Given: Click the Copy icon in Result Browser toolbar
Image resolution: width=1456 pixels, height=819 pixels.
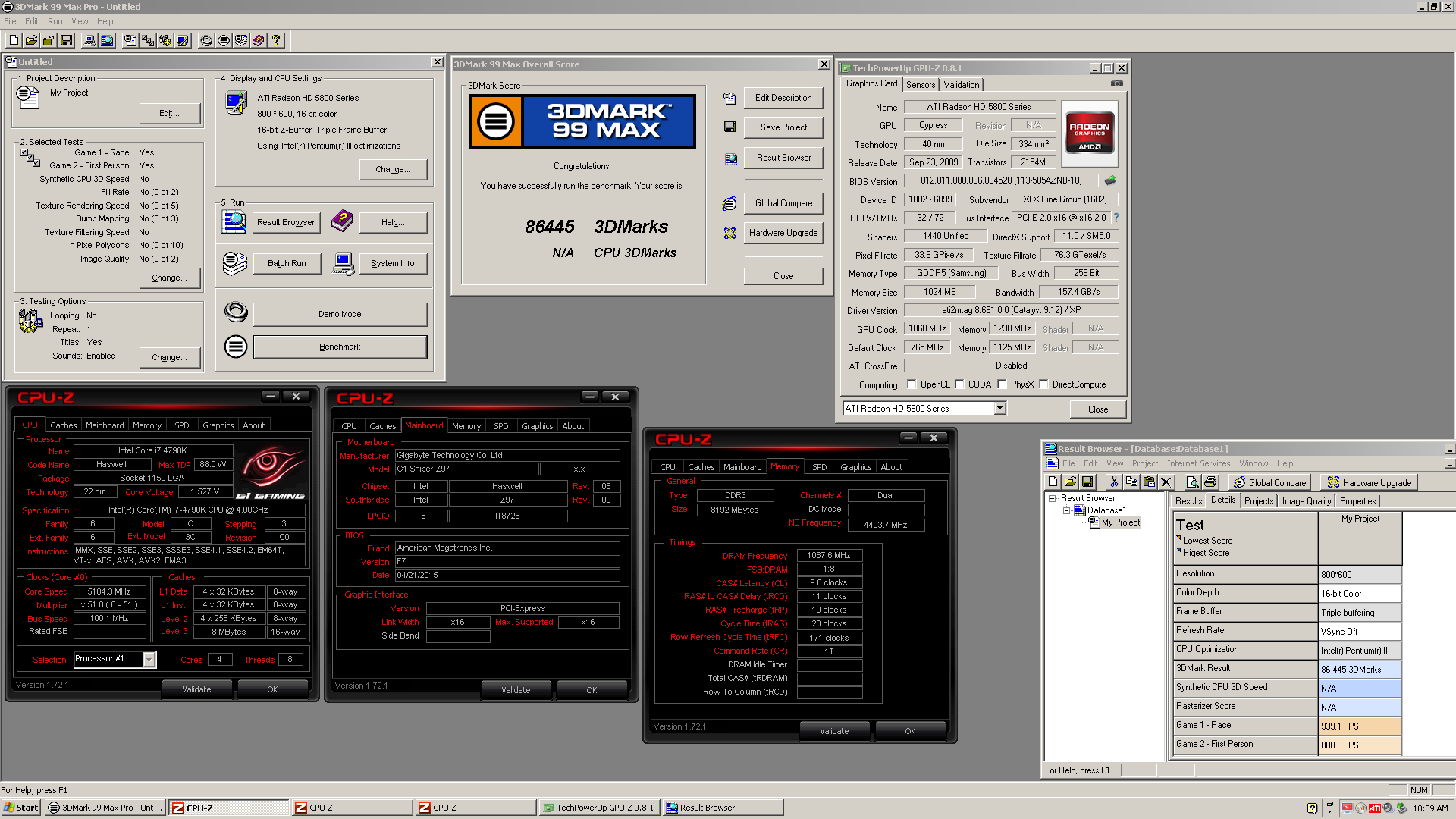Looking at the screenshot, I should tap(1131, 482).
